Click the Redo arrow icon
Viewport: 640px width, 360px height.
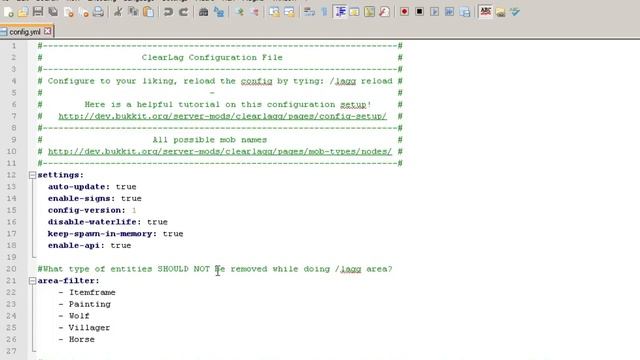click(x=184, y=12)
